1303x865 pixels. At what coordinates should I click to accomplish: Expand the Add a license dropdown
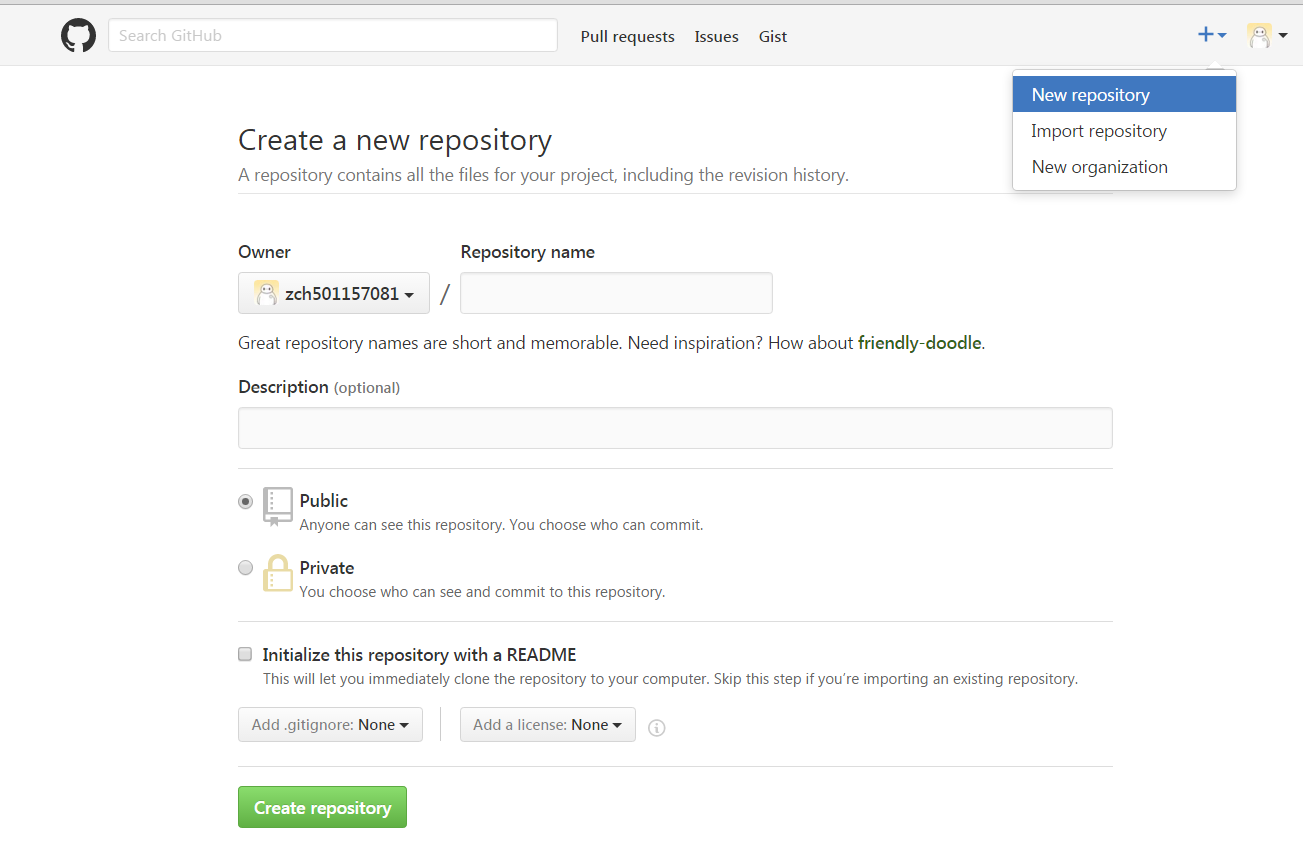click(x=548, y=724)
